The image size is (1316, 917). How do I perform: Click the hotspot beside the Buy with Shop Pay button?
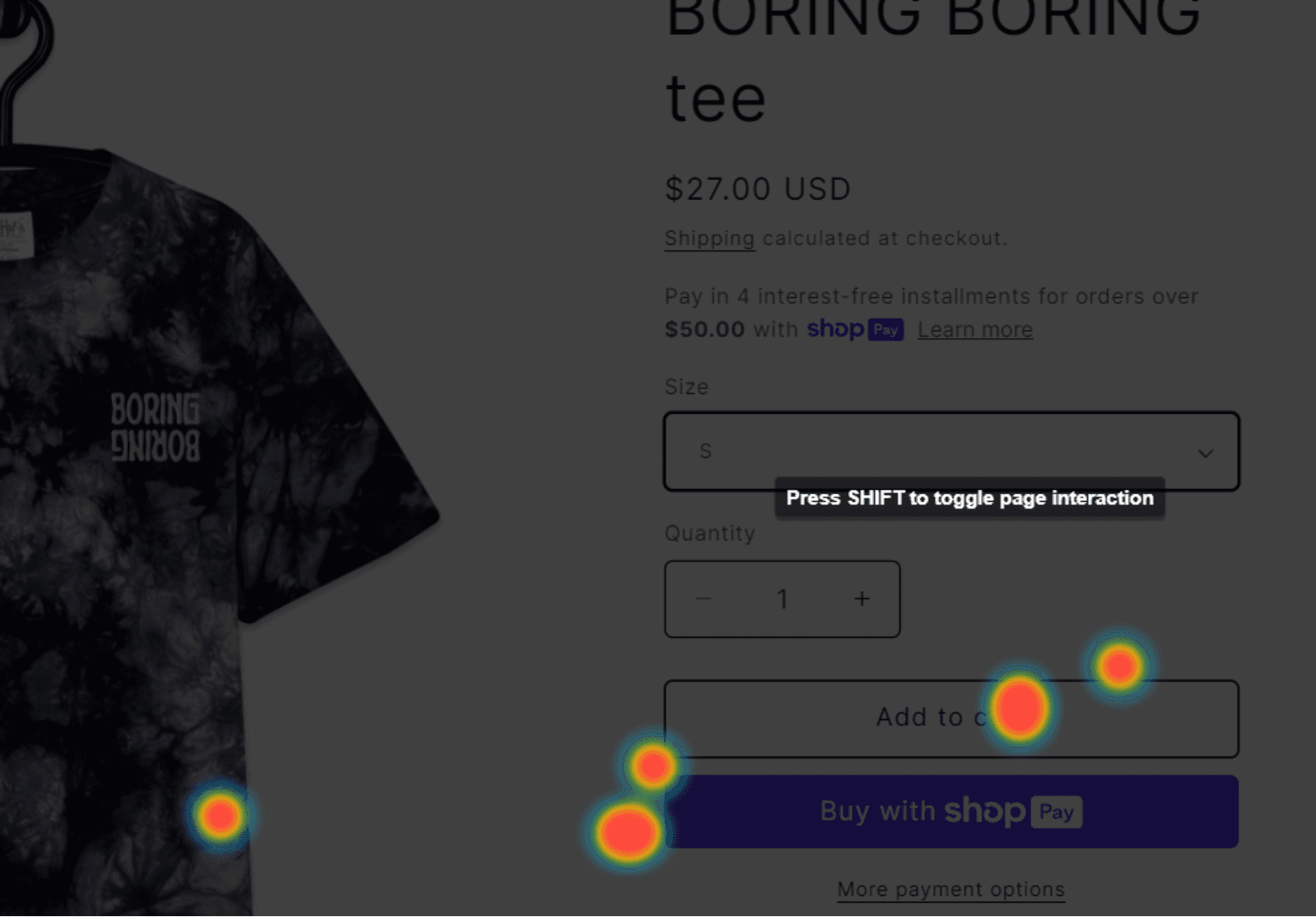(628, 832)
